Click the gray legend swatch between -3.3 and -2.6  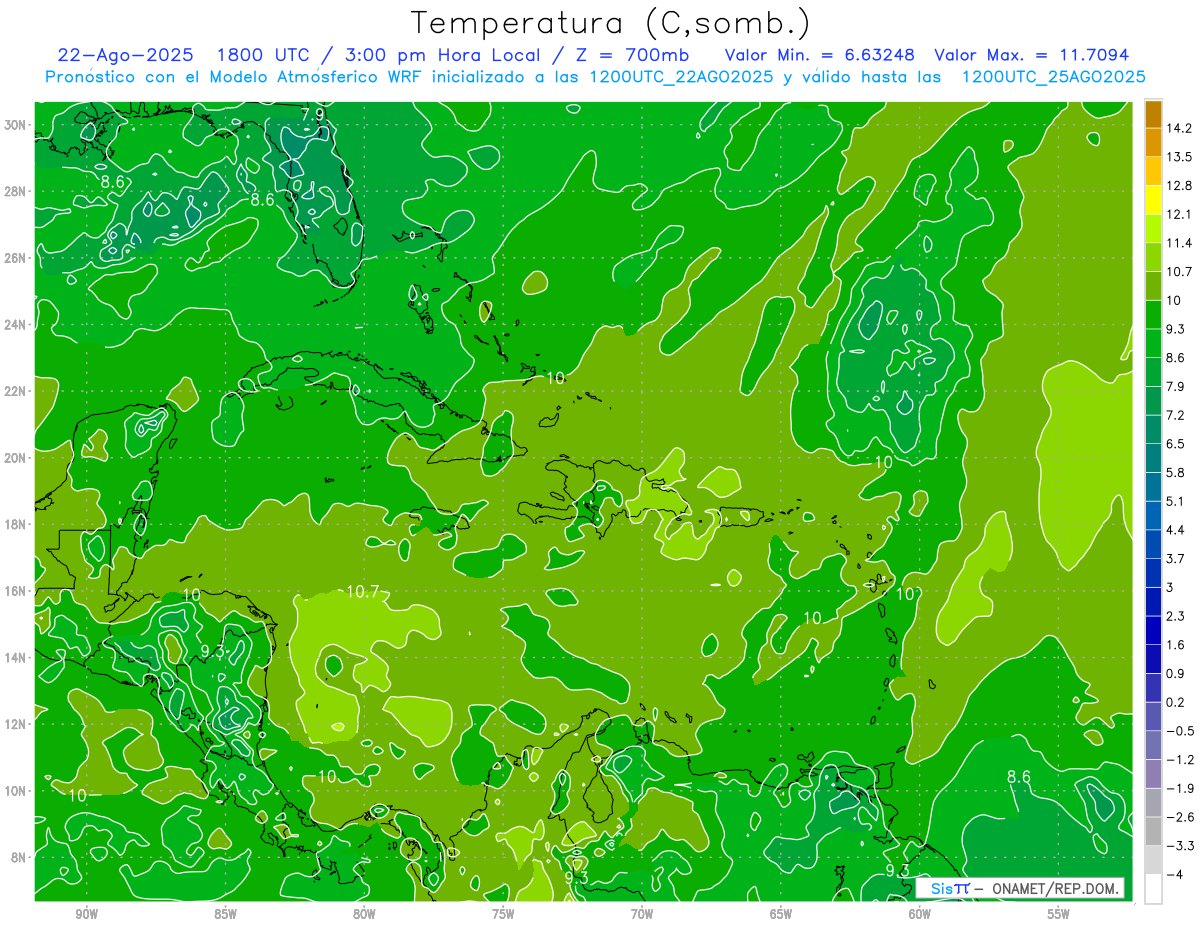1153,830
